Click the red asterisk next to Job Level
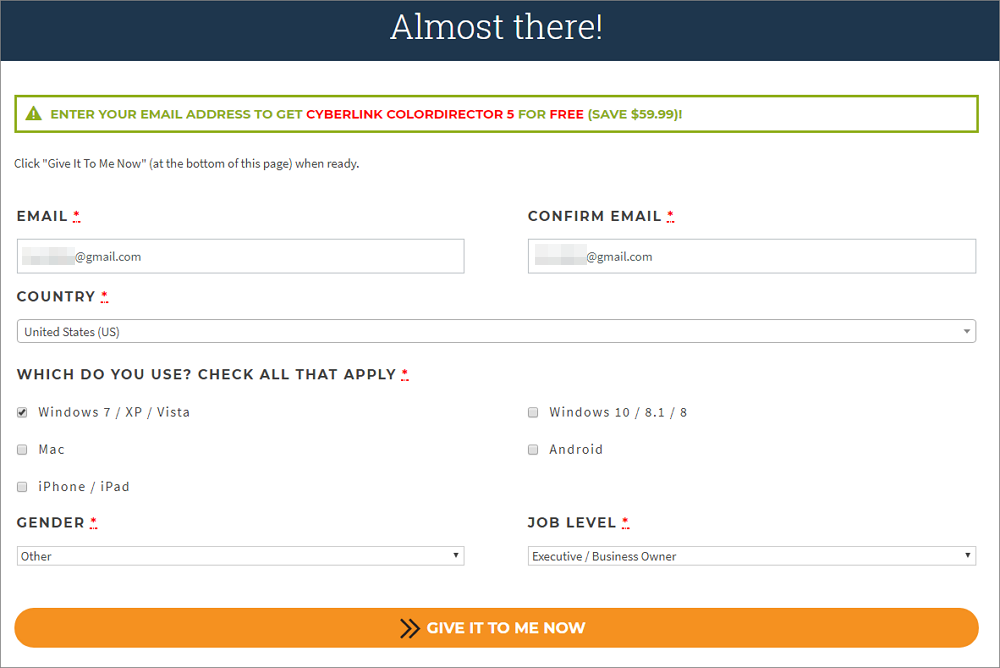This screenshot has height=668, width=1000. [625, 523]
